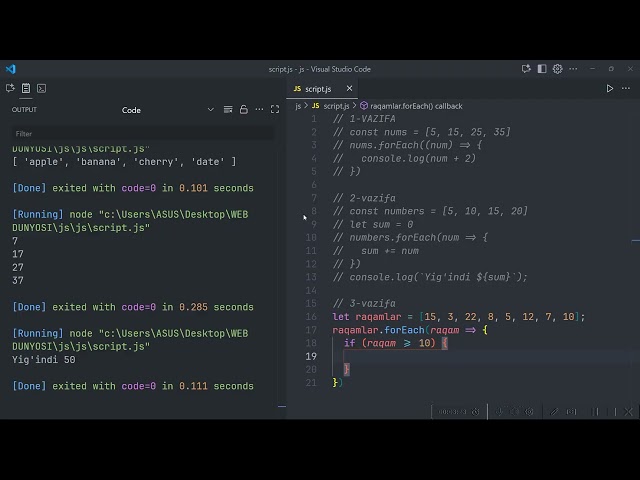Click the output Filter input field
The height and width of the screenshot is (480, 640).
(143, 133)
